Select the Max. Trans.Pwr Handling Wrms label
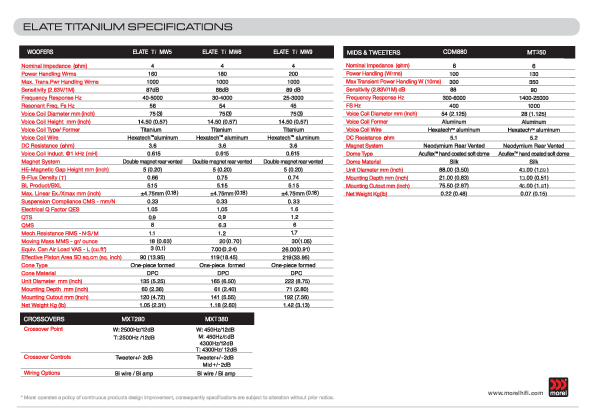The image size is (595, 420). point(60,82)
